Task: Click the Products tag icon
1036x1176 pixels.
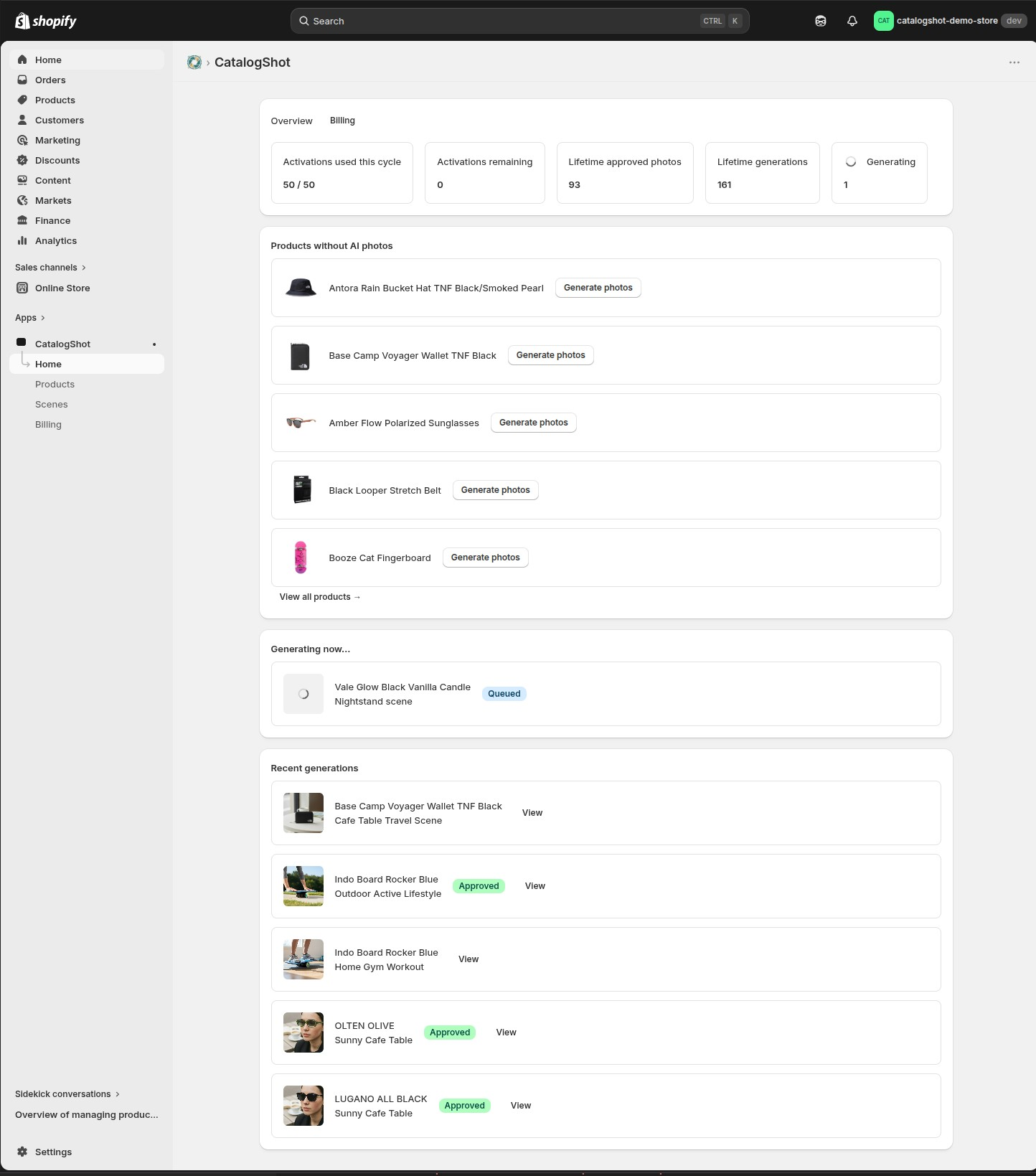Action: click(22, 100)
